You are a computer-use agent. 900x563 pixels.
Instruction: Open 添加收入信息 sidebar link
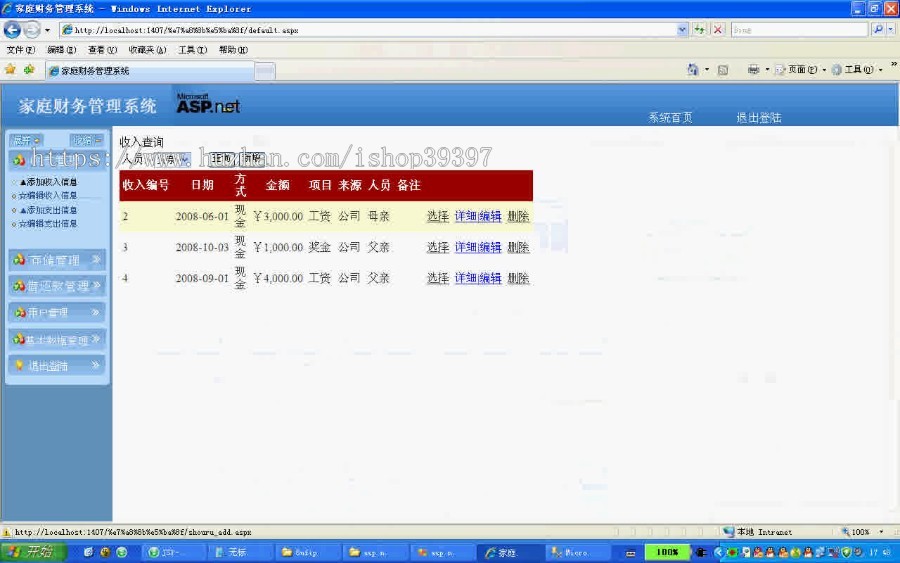[x=48, y=182]
